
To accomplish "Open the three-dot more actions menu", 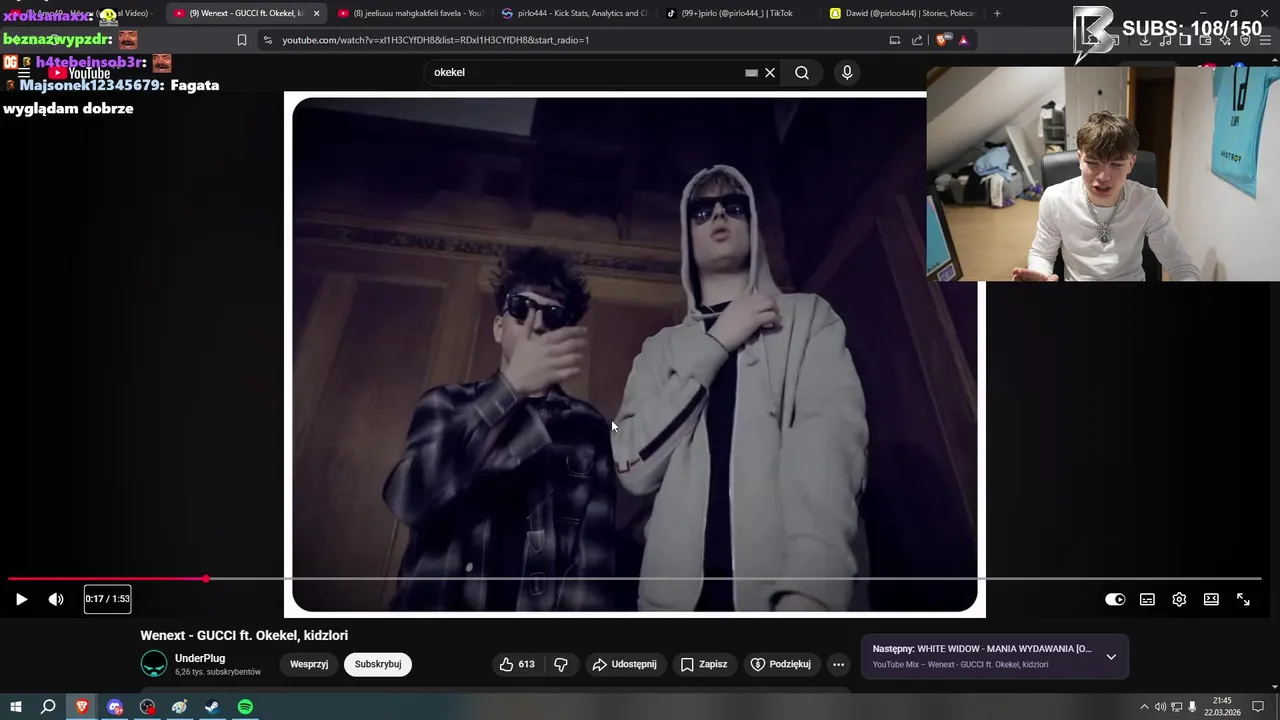I will pos(838,664).
